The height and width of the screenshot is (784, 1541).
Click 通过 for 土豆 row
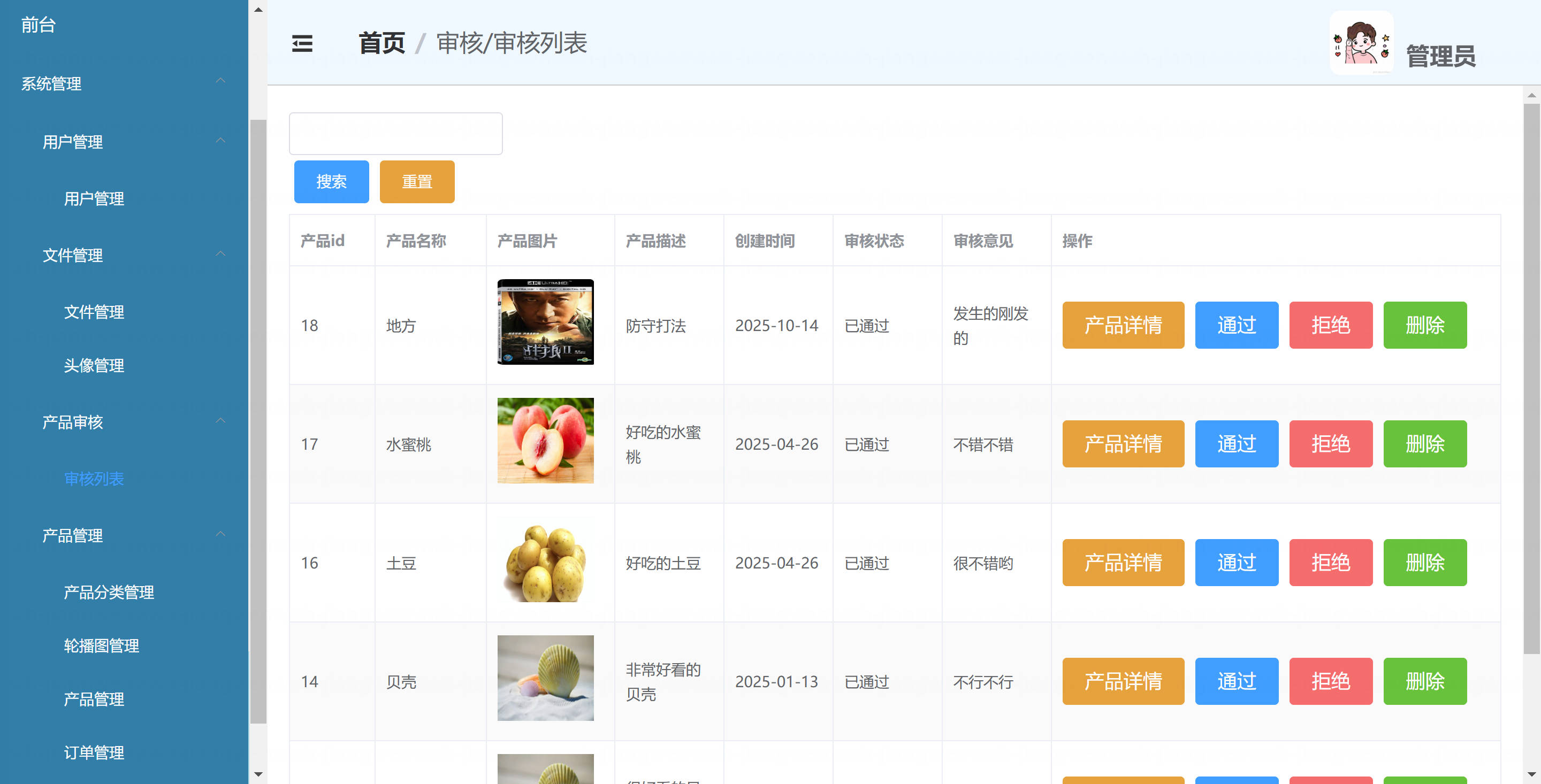pyautogui.click(x=1237, y=563)
